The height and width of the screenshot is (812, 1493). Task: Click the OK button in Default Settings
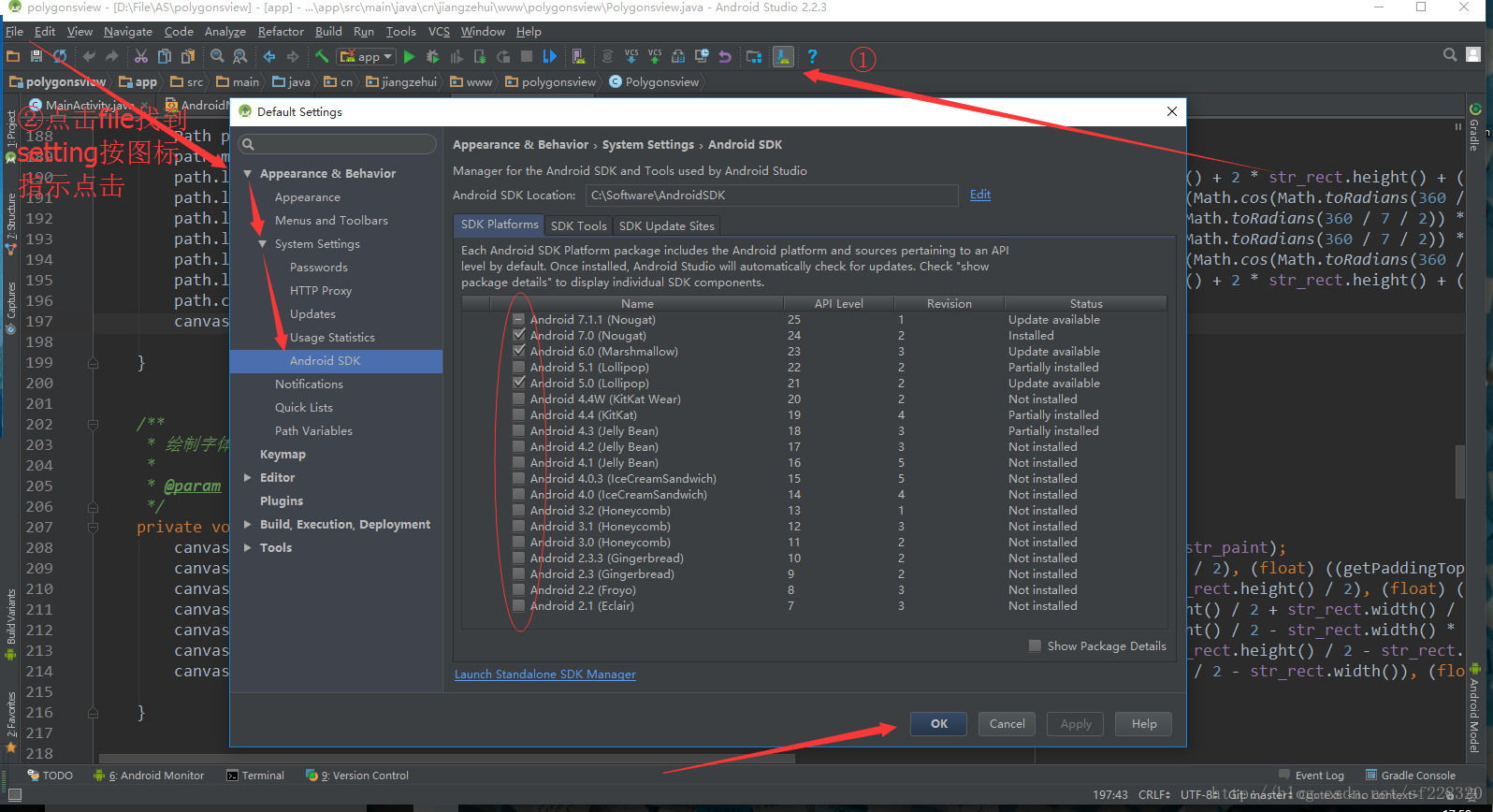pyautogui.click(x=939, y=723)
